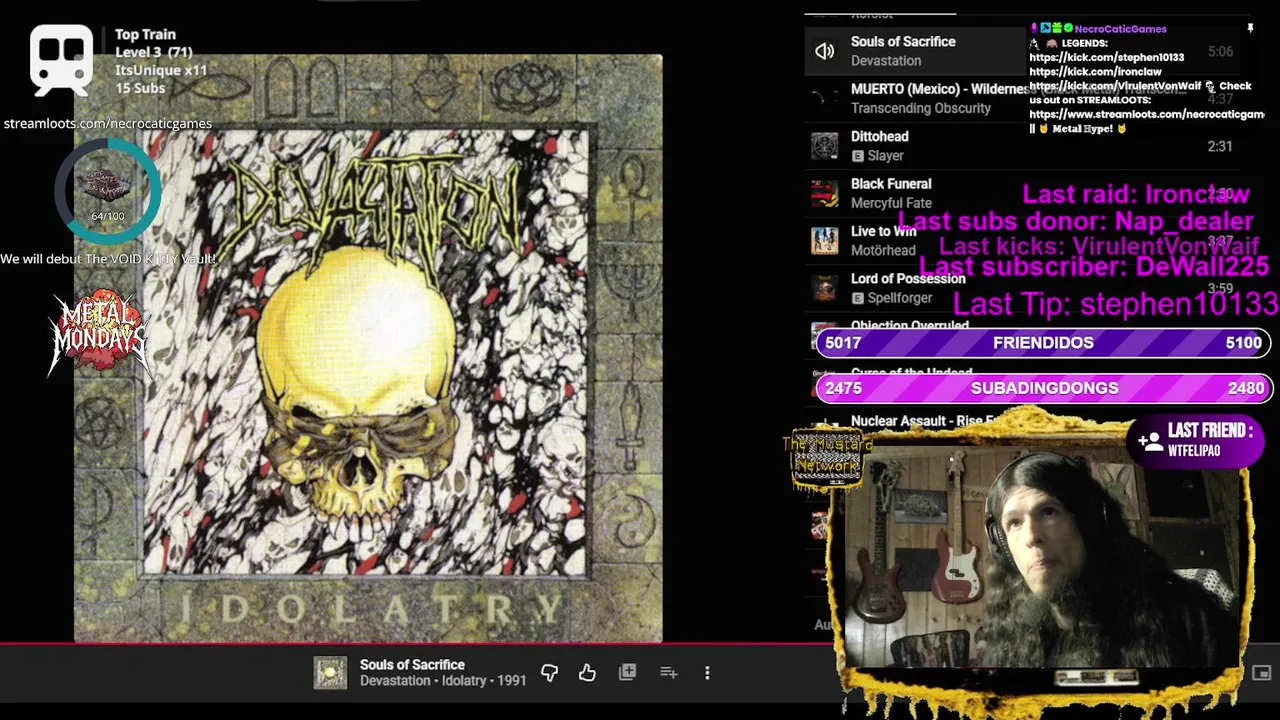Click the 2:31 duration of Dittohead
Screen dimensions: 1280x720
(1220, 146)
